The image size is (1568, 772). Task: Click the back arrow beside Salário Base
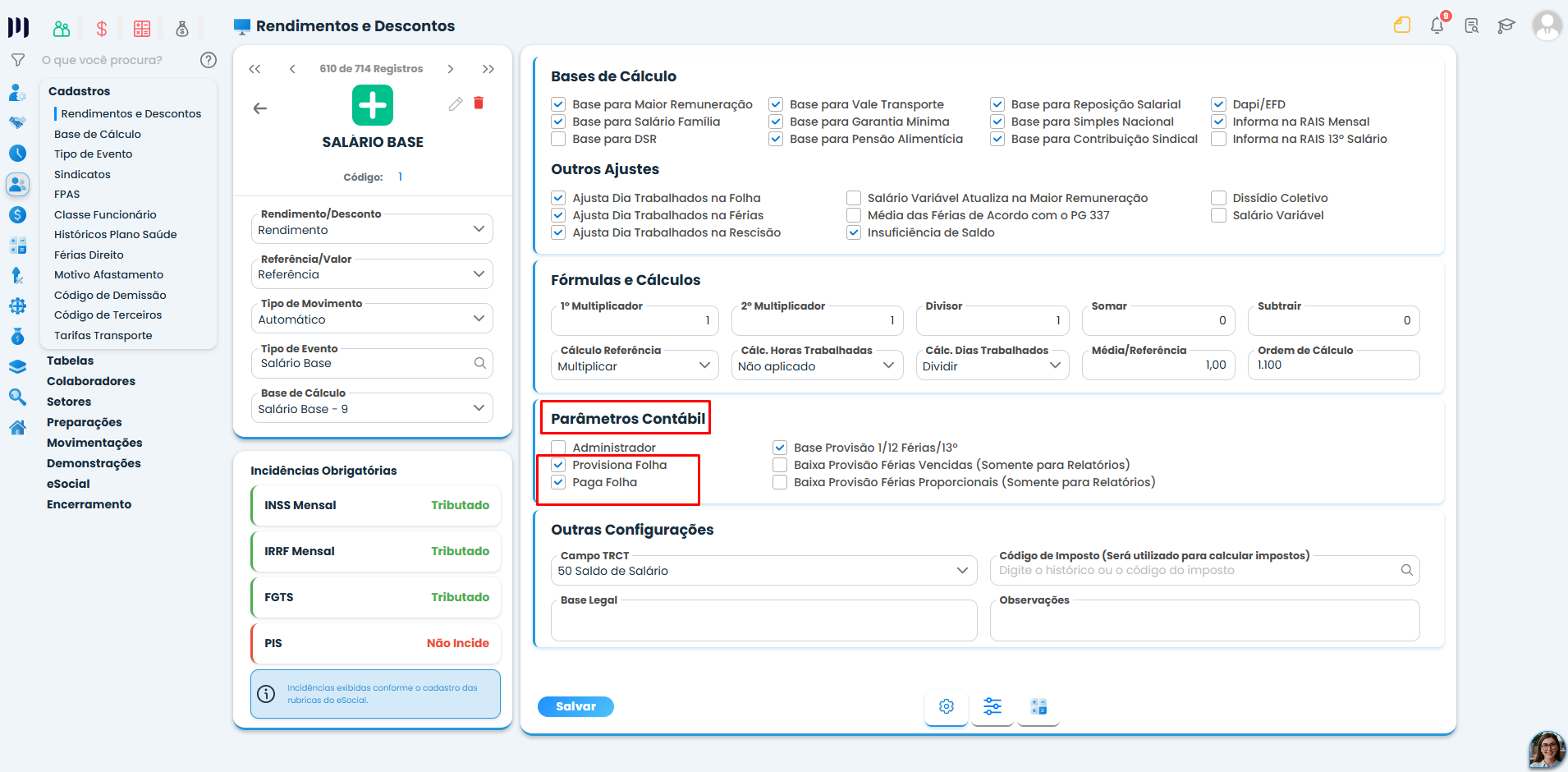pos(260,108)
